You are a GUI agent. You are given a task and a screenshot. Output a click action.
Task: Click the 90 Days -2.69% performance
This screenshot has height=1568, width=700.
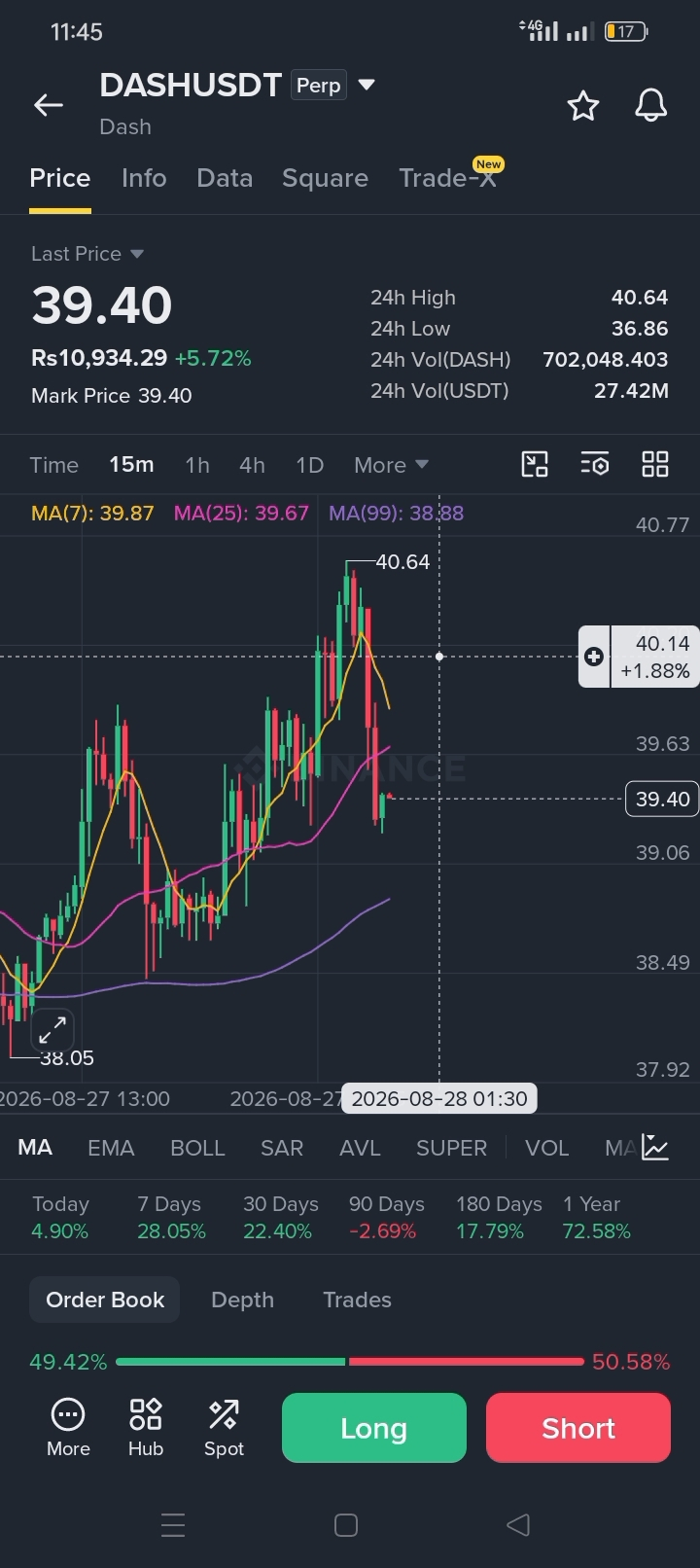387,1218
